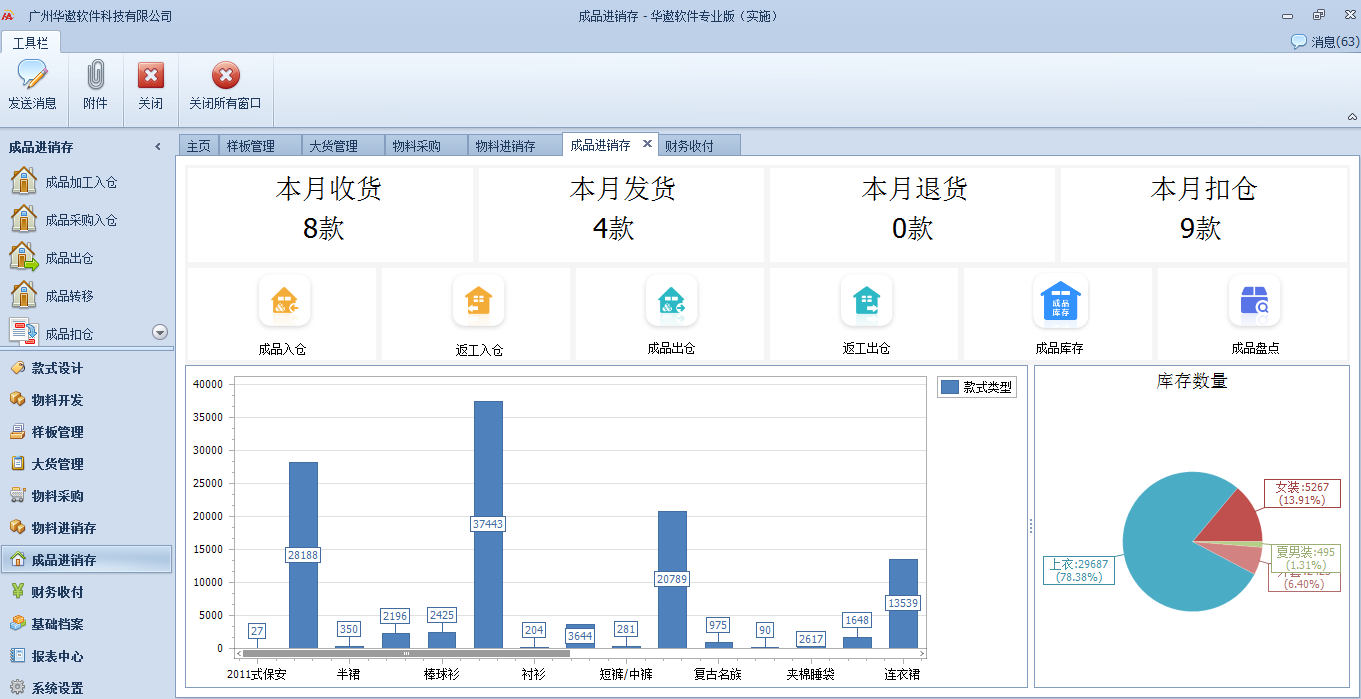Switch to the 物料采购 tab
This screenshot has height=699, width=1361.
417,146
